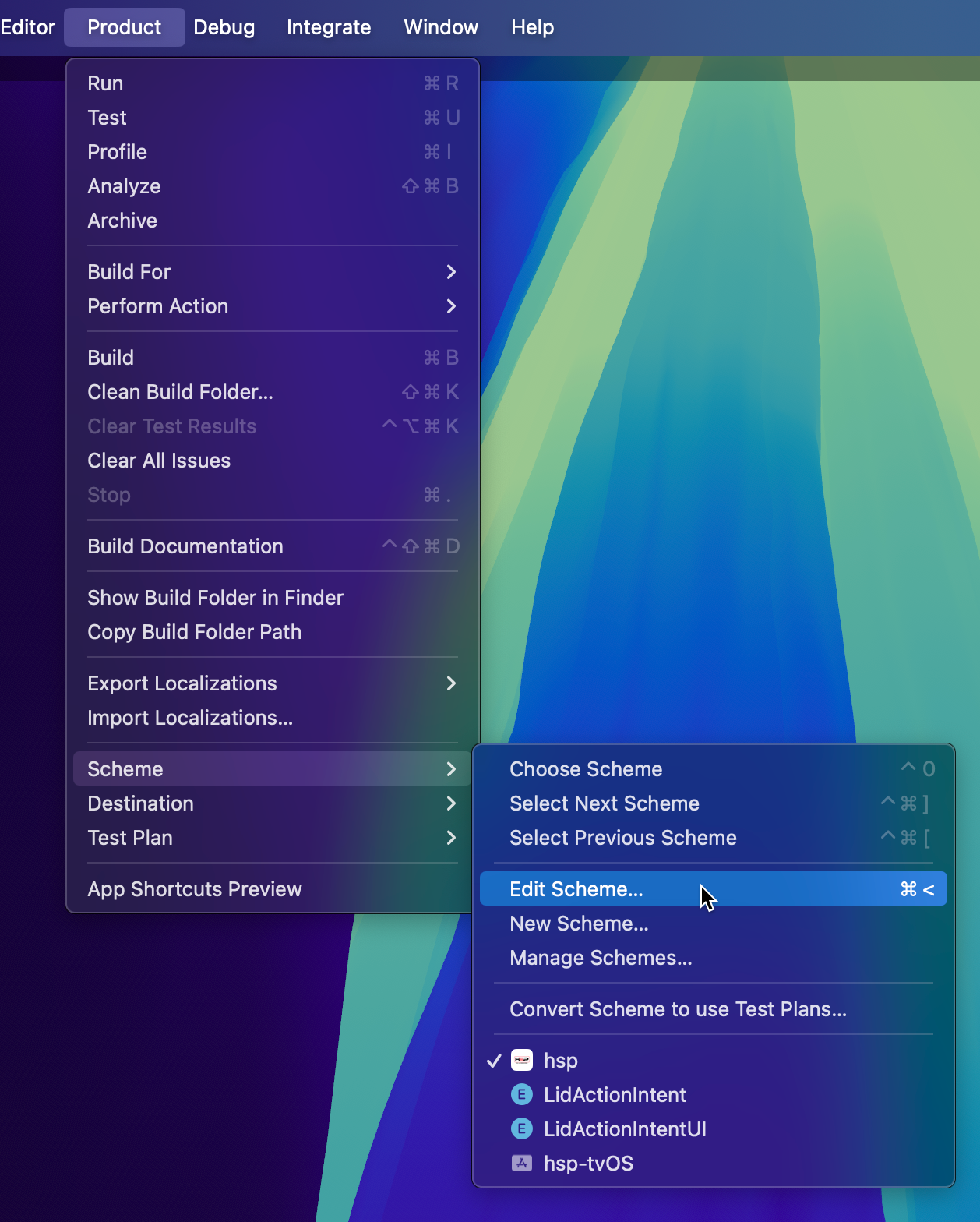The width and height of the screenshot is (980, 1222).
Task: Switch to the hsp scheme
Action: (x=714, y=1061)
